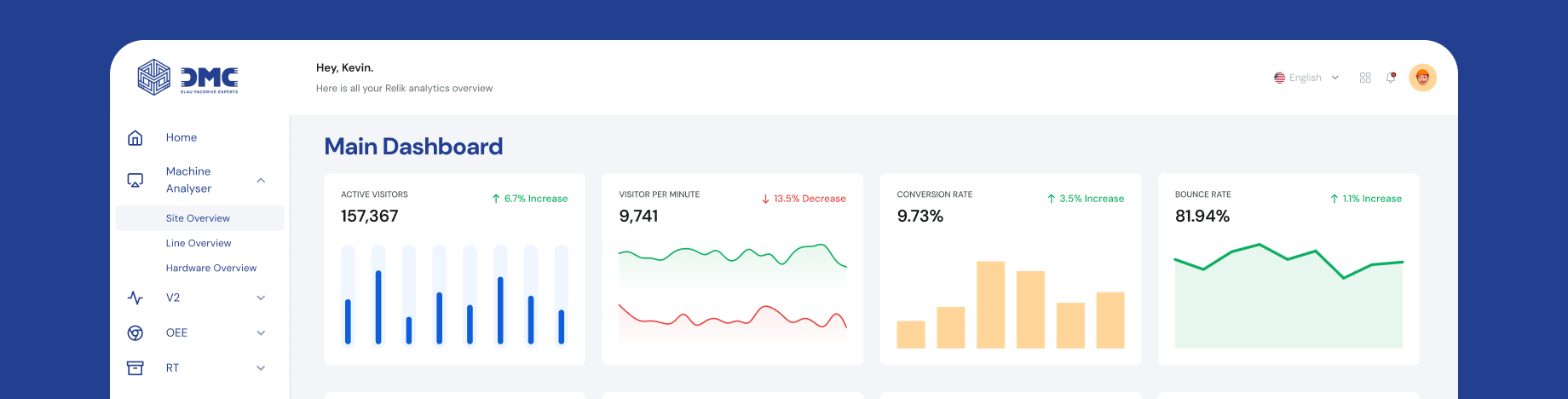
Task: Open the apps grid icon in header
Action: click(1365, 78)
